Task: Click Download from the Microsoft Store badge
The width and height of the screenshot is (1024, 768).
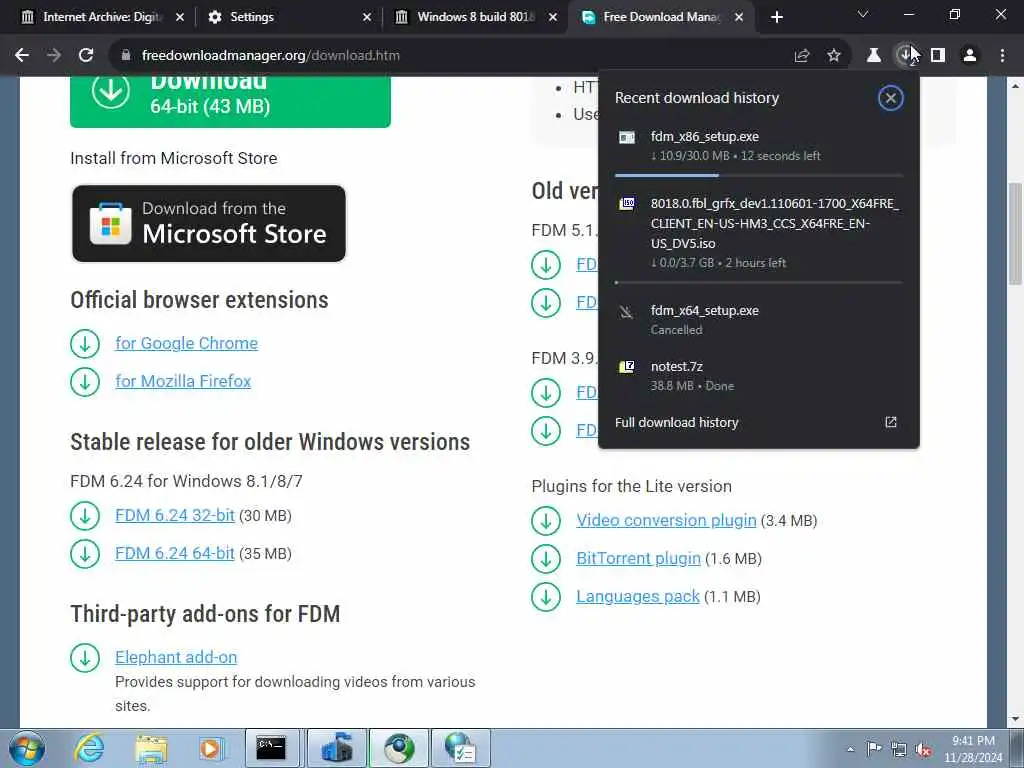Action: point(209,223)
